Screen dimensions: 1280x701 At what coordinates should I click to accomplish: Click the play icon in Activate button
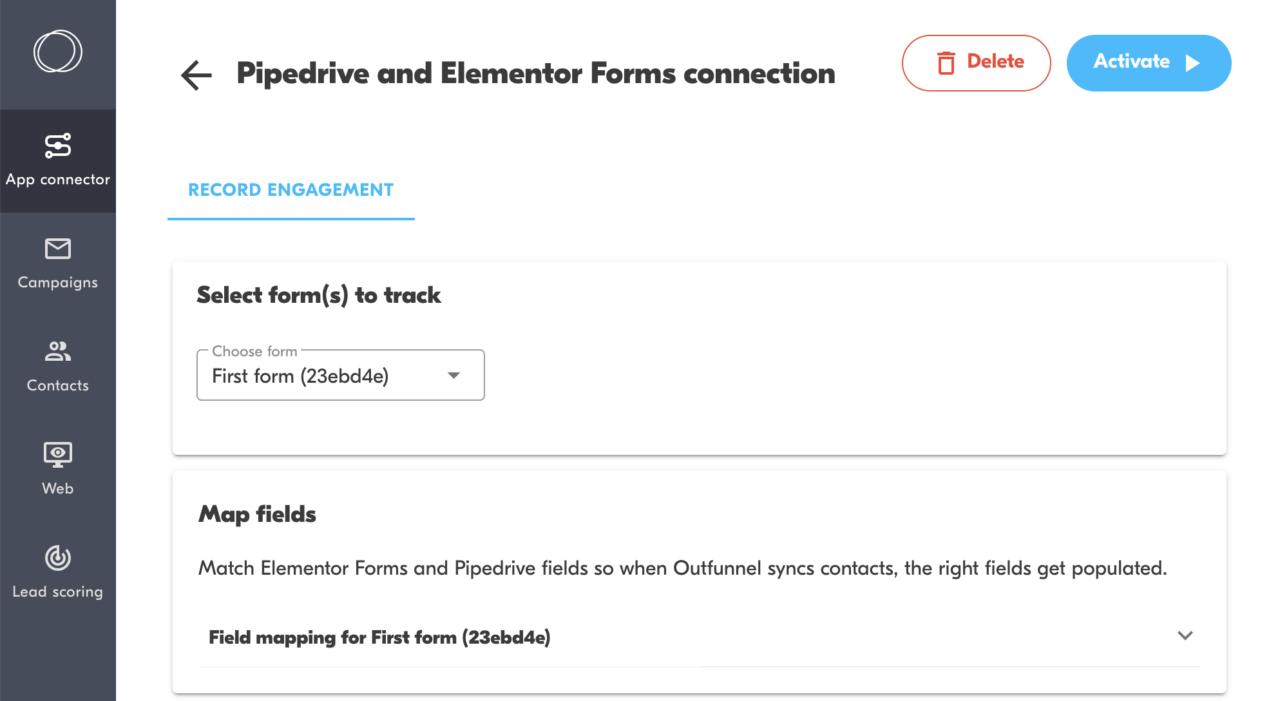tap(1190, 62)
